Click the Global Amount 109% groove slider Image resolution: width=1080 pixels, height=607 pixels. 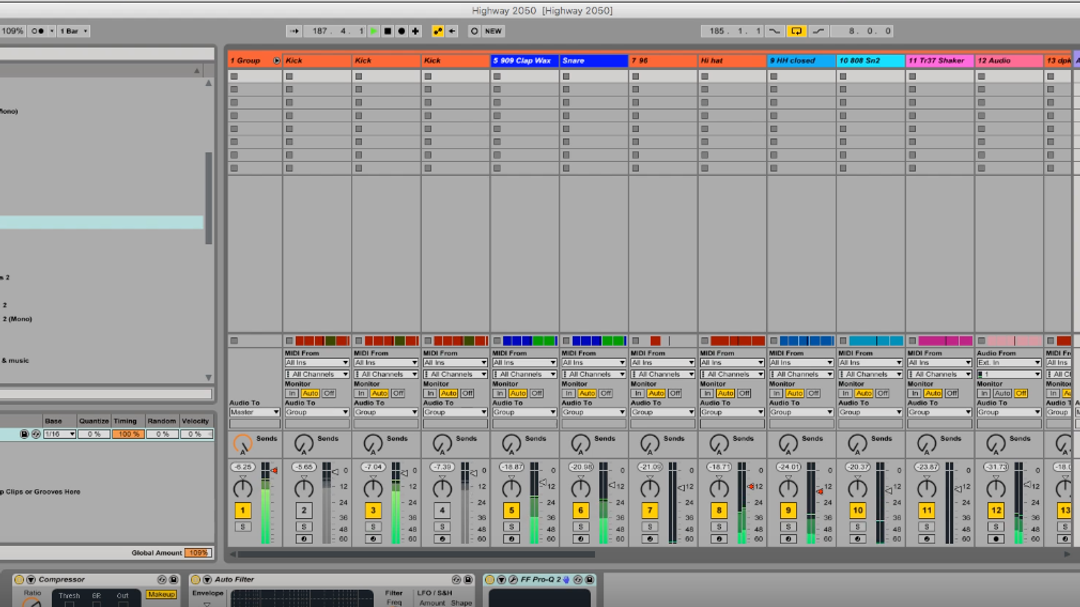pos(197,553)
